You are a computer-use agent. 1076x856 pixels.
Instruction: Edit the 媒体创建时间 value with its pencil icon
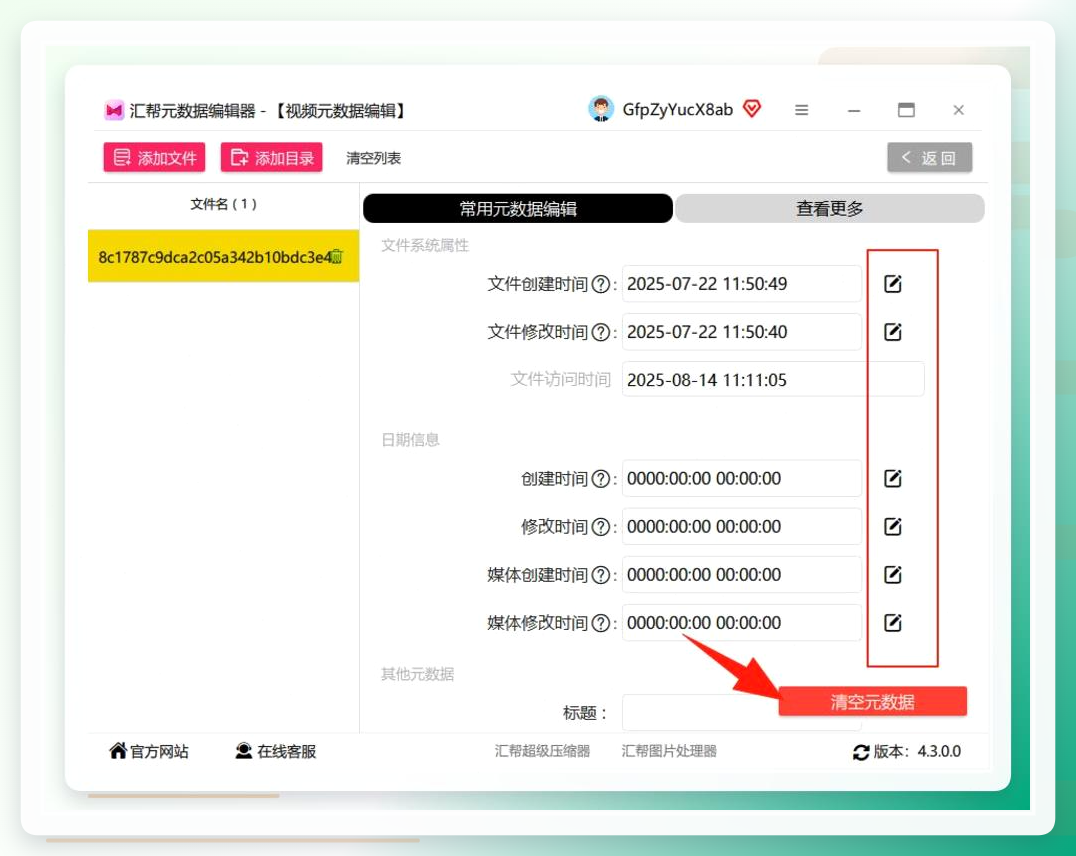pos(892,575)
